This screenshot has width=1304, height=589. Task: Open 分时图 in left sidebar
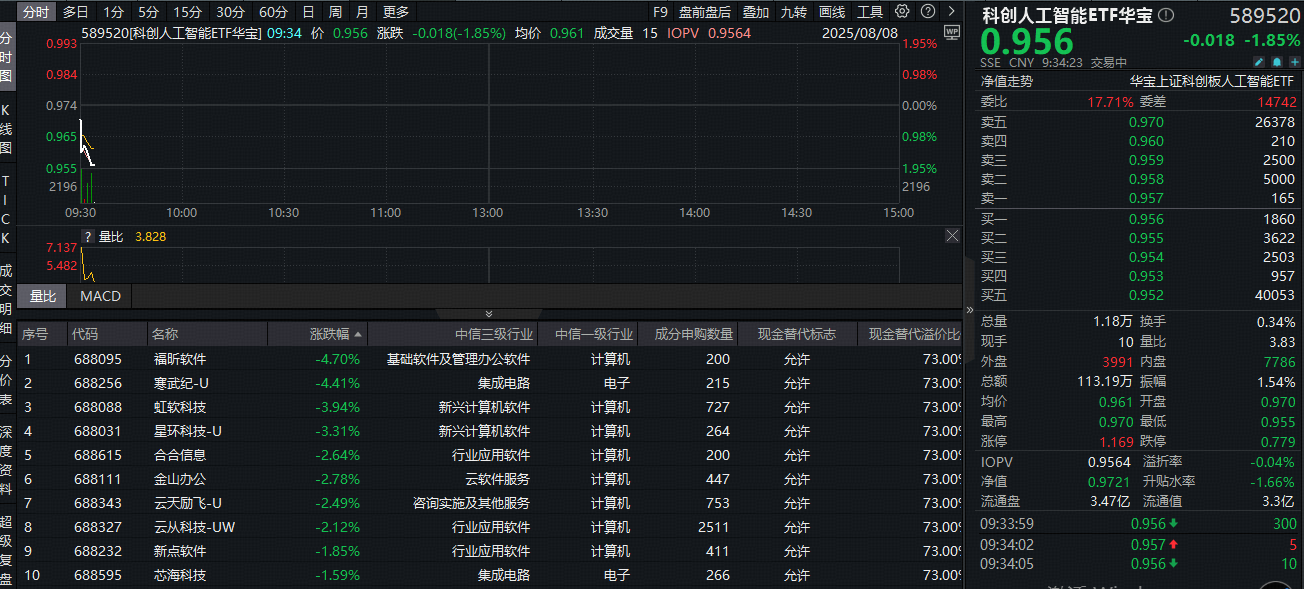[6, 56]
